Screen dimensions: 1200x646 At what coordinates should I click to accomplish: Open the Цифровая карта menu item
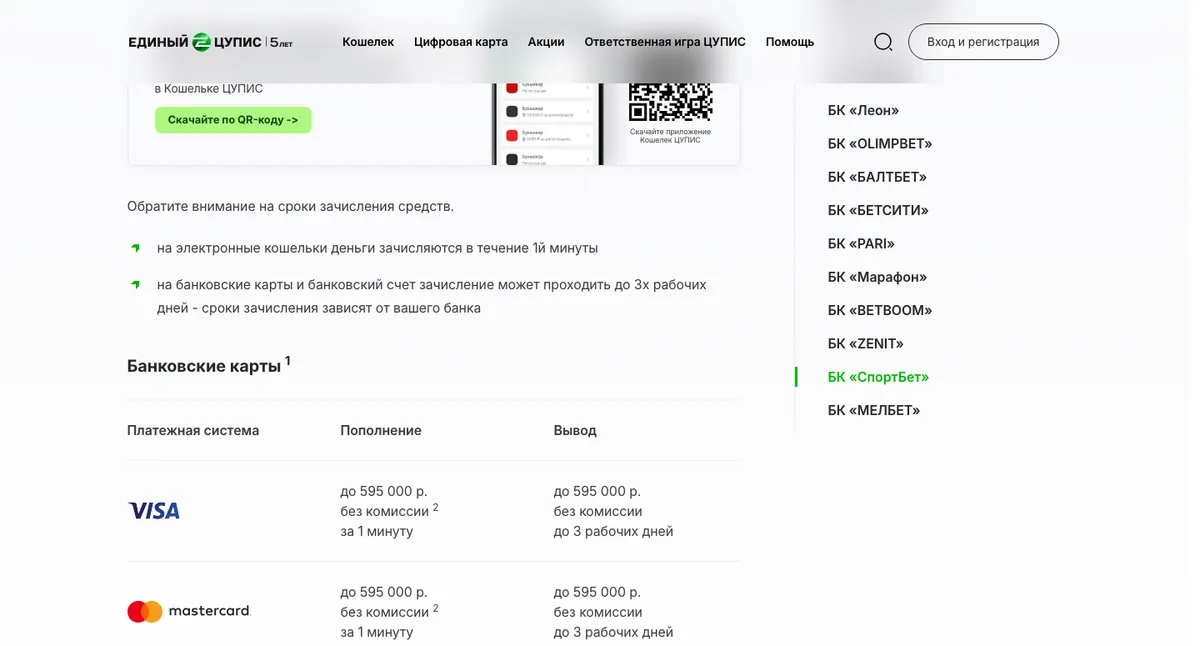point(461,42)
